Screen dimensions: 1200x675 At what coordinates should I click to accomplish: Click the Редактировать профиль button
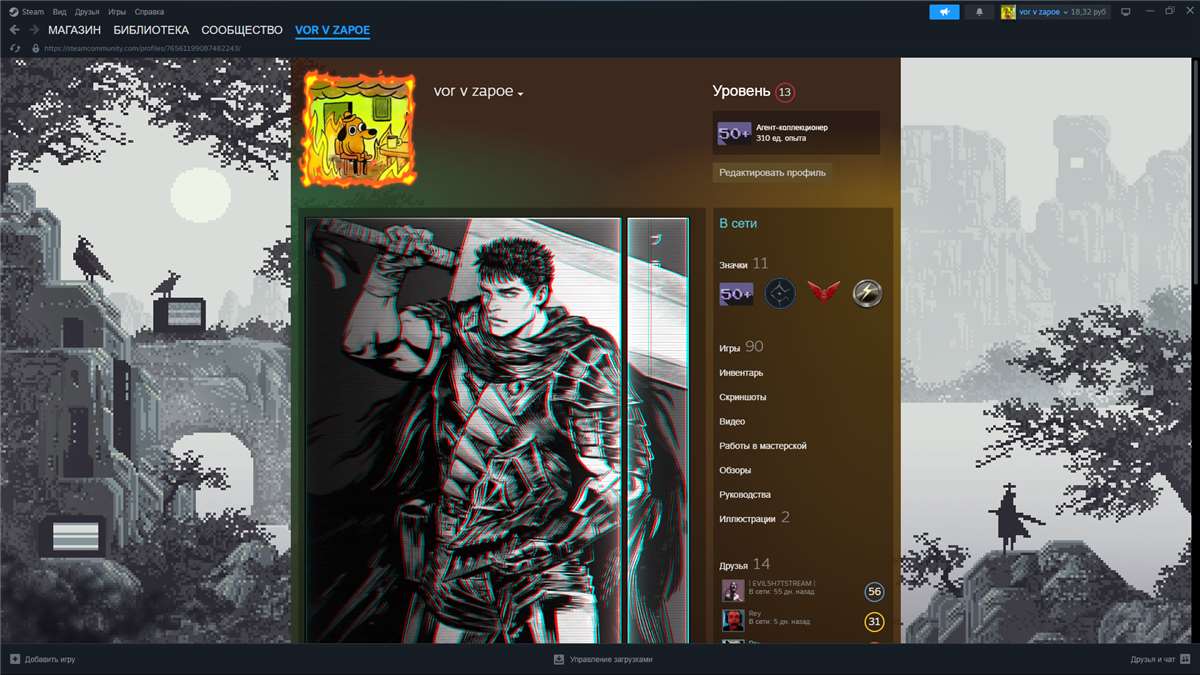pos(772,172)
